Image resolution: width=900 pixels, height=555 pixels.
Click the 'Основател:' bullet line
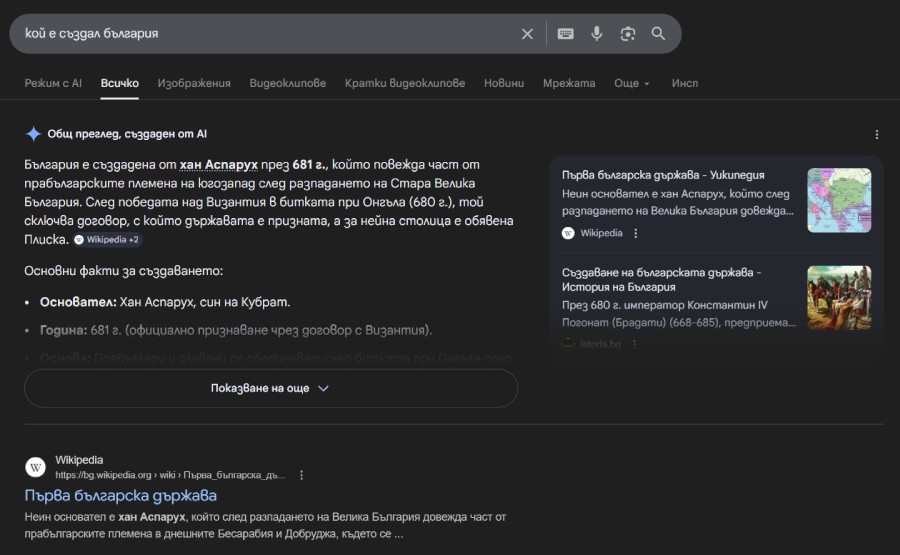165,302
